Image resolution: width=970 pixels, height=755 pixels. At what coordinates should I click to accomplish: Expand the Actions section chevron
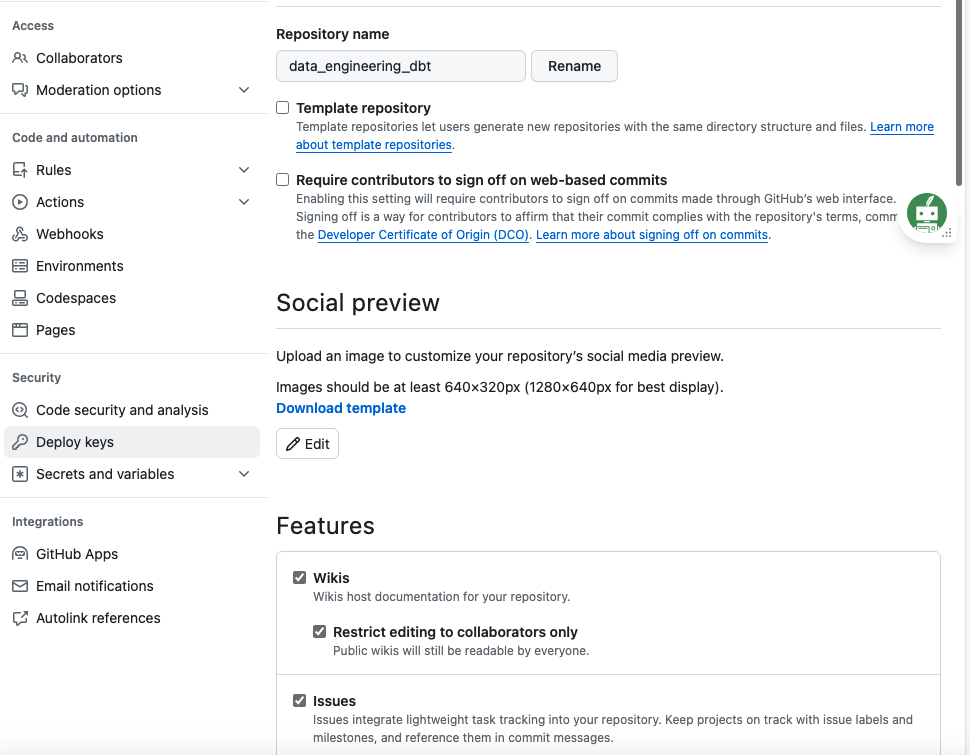point(244,202)
